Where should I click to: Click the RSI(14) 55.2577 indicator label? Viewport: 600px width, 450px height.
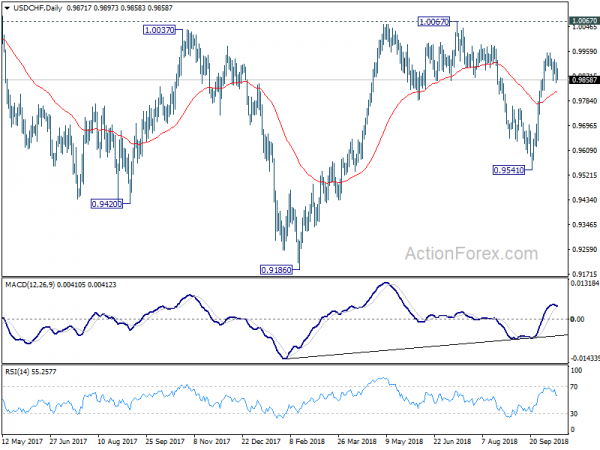click(31, 372)
